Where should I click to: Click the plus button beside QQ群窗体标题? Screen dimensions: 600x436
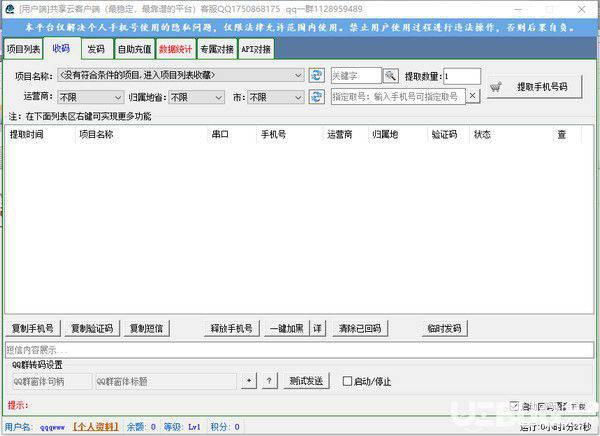click(249, 381)
